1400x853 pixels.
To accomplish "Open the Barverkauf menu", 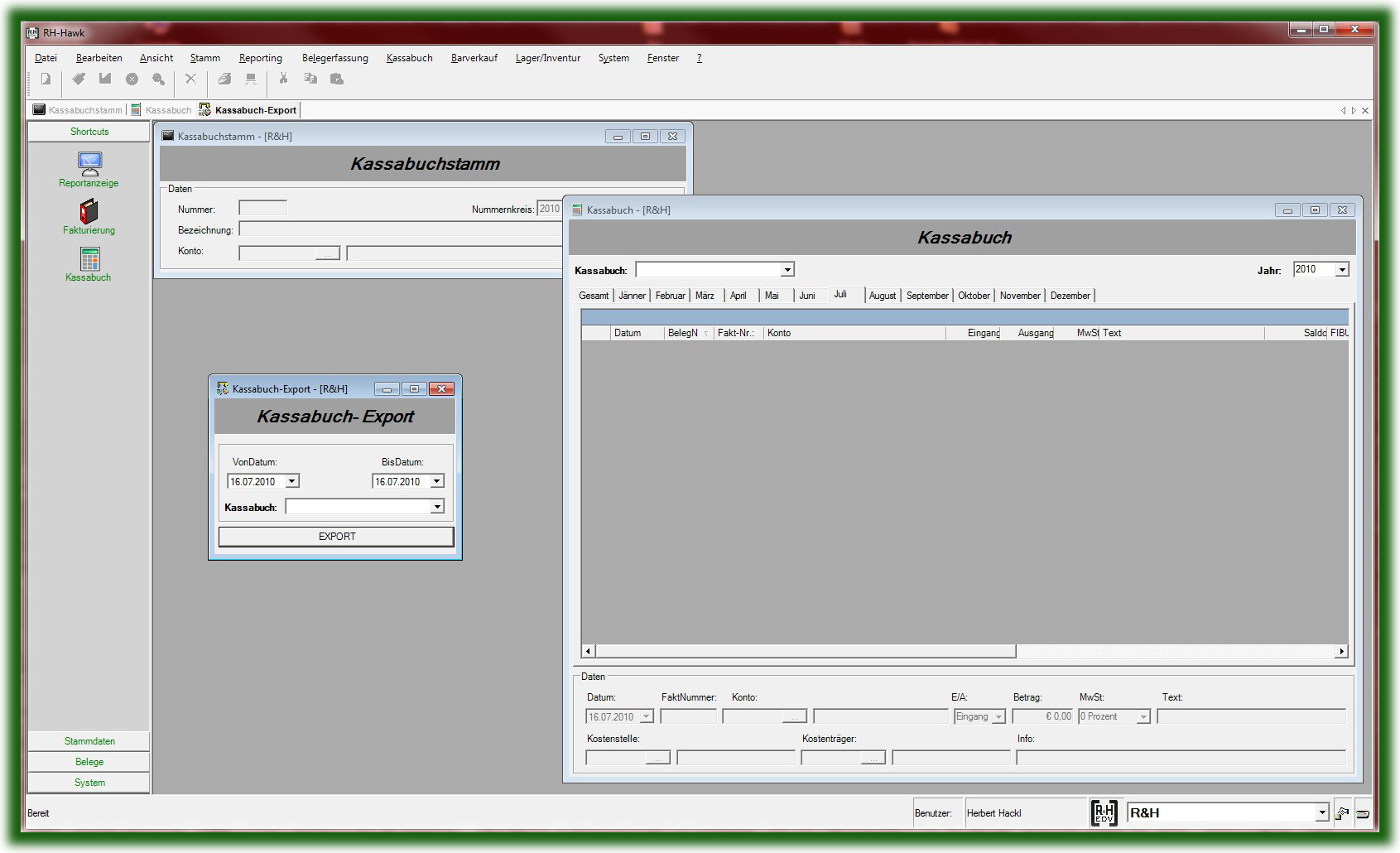I will pyautogui.click(x=474, y=58).
